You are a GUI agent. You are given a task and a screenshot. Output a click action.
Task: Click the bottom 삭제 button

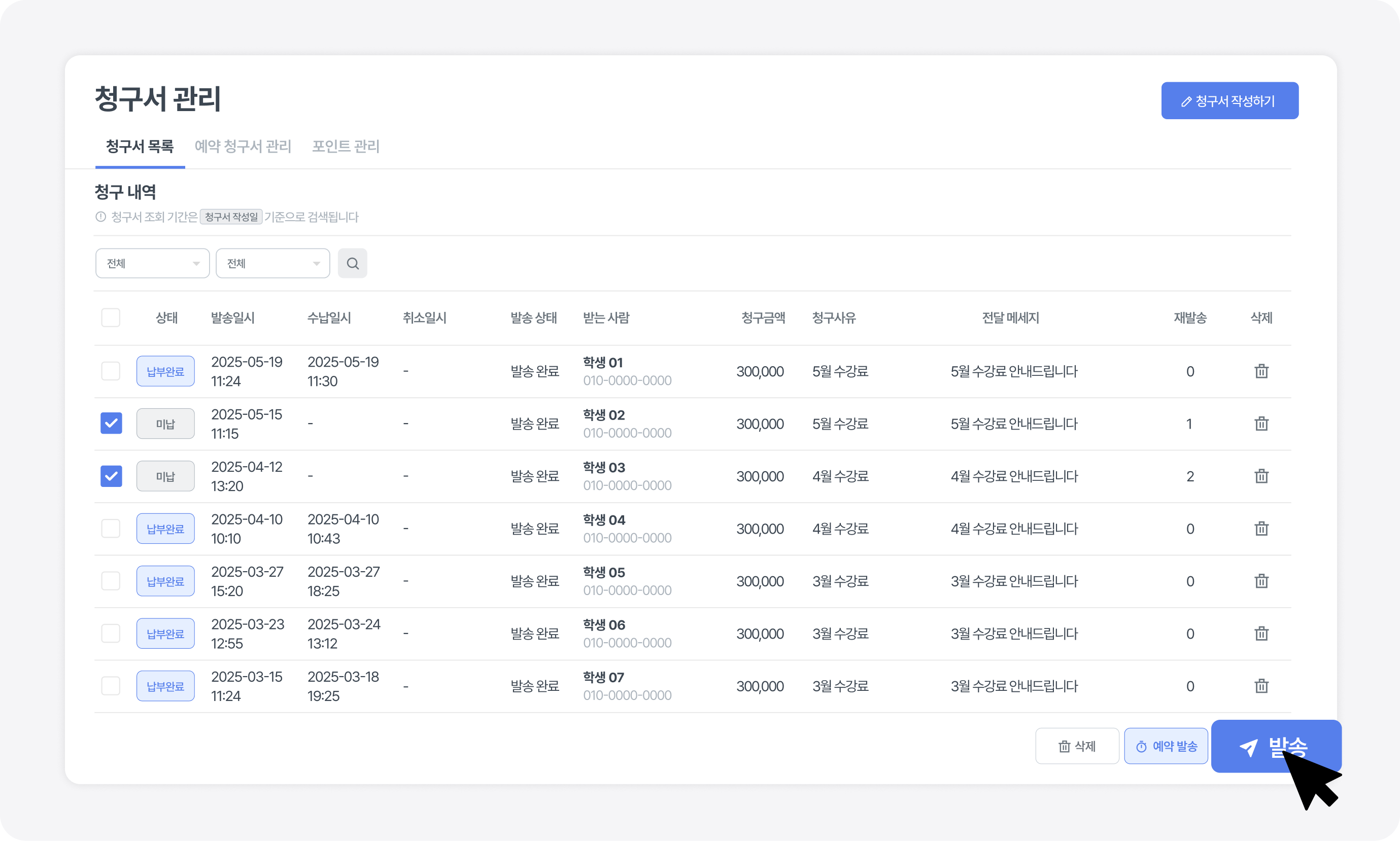[x=1076, y=746]
